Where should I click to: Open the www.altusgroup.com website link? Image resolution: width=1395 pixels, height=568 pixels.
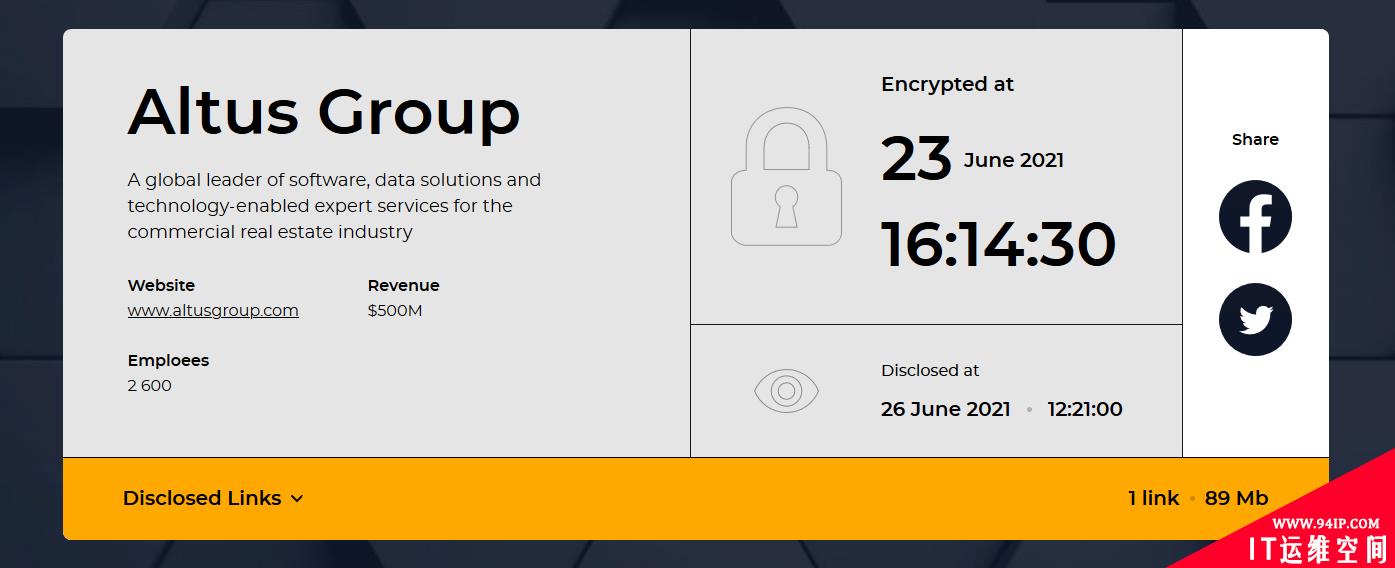pos(213,310)
